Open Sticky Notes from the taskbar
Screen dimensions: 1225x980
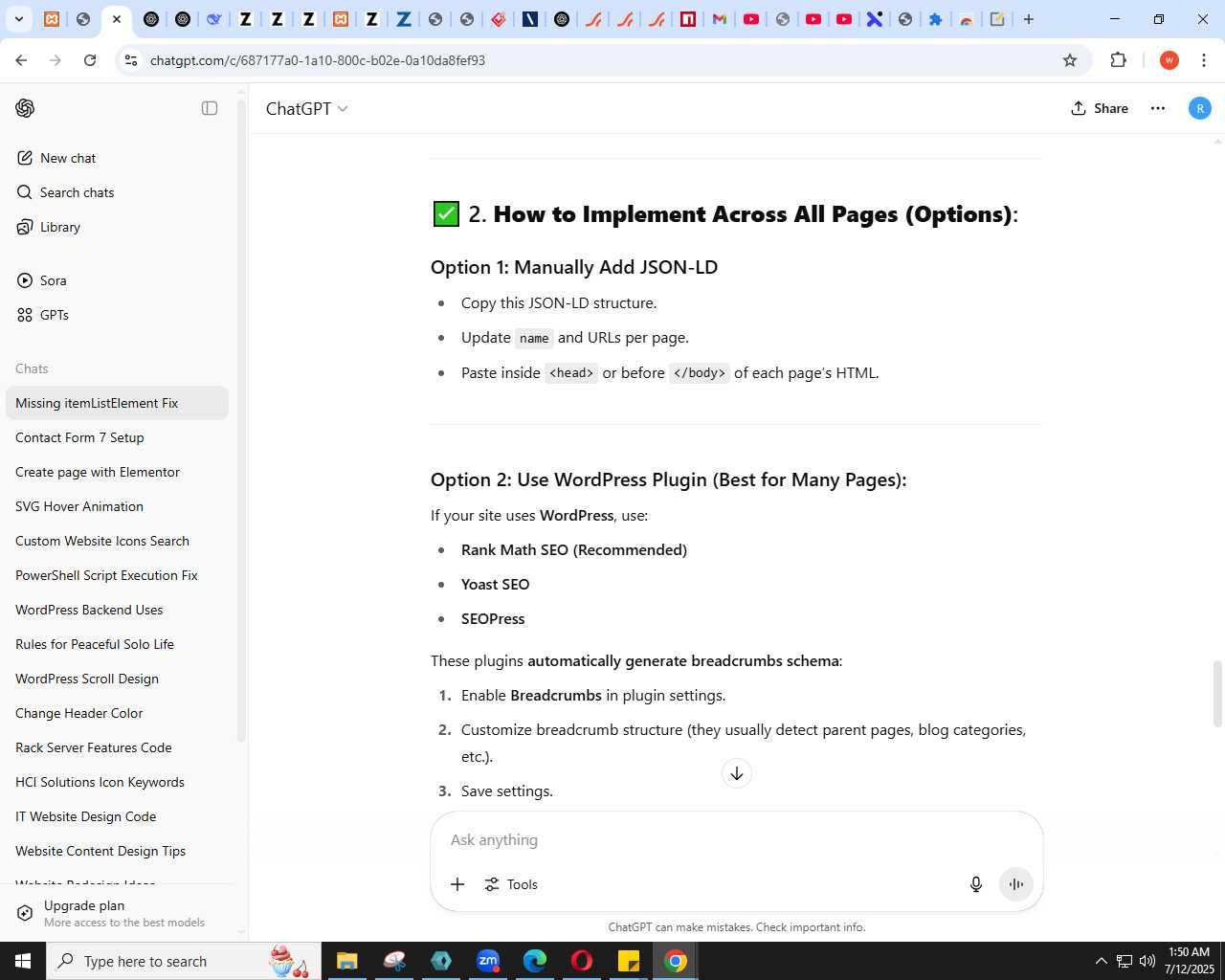click(x=629, y=961)
